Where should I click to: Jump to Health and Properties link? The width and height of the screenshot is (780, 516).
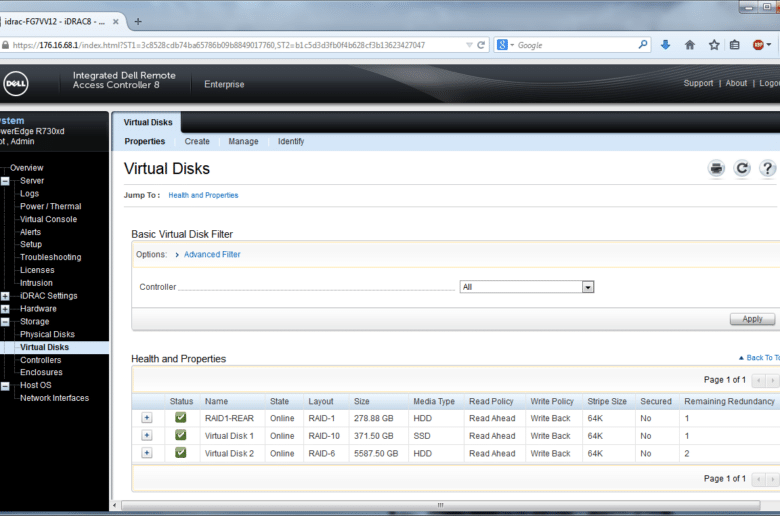pyautogui.click(x=203, y=195)
